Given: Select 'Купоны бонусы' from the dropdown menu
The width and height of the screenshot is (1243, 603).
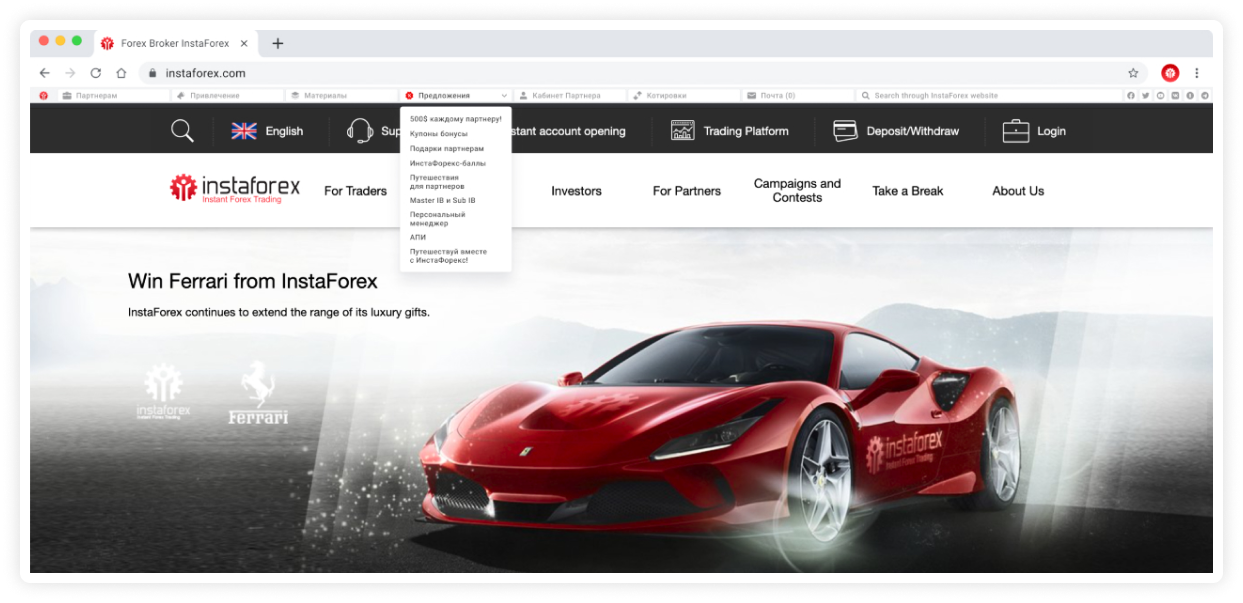Looking at the screenshot, I should 438,133.
